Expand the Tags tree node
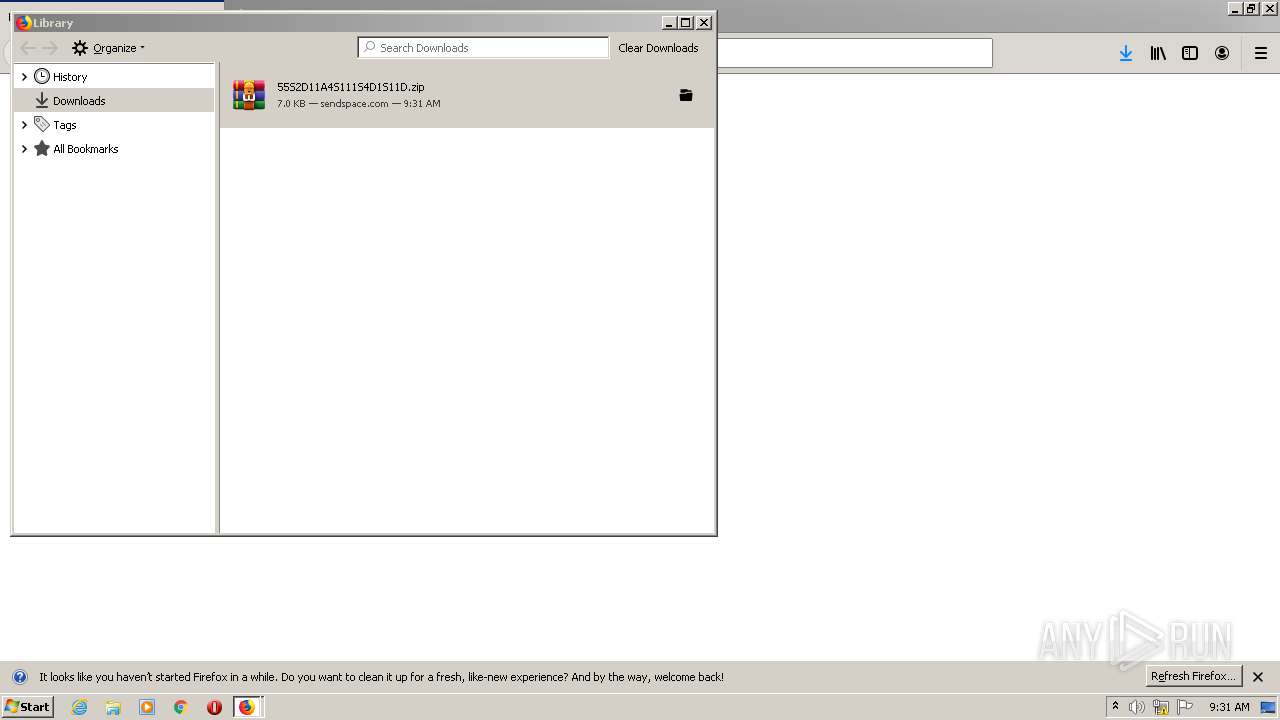The height and width of the screenshot is (720, 1280). (x=24, y=125)
